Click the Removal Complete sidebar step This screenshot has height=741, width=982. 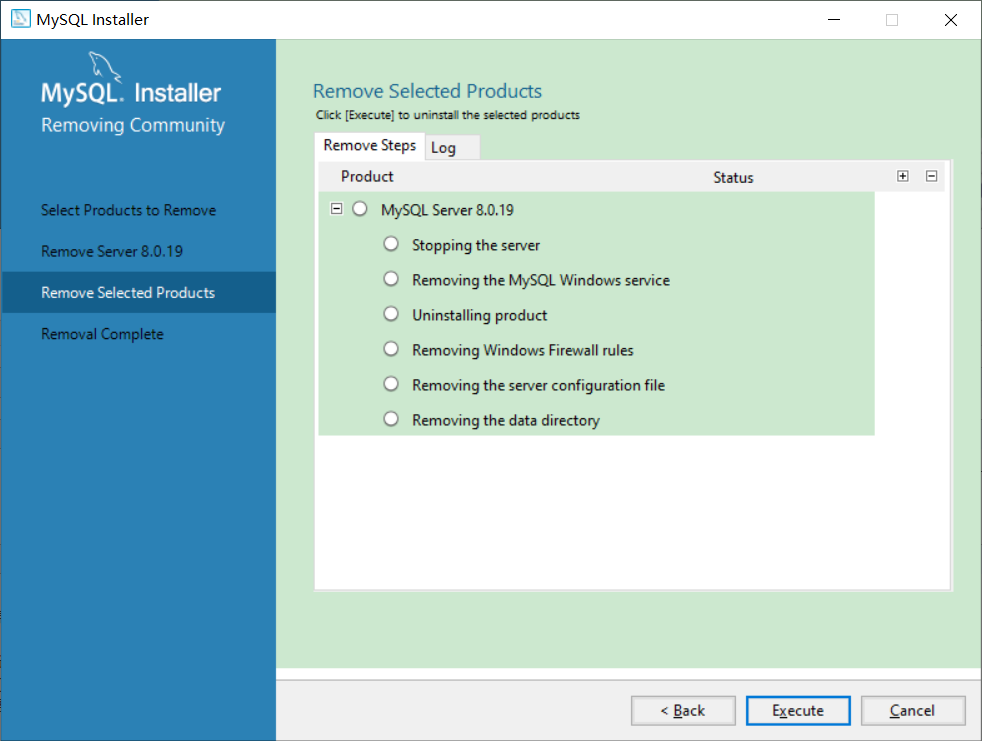click(102, 334)
